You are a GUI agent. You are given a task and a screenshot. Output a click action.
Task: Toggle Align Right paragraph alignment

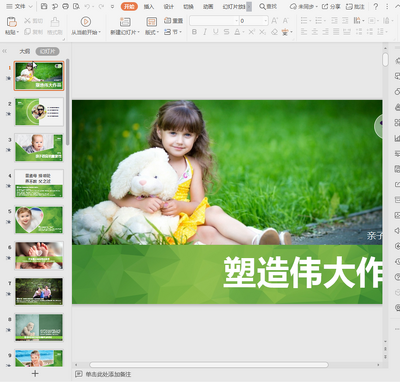pos(325,32)
